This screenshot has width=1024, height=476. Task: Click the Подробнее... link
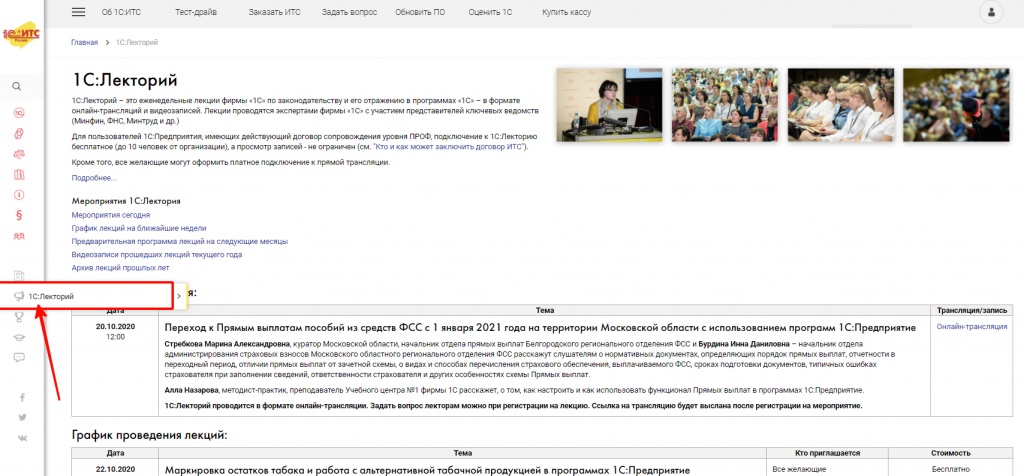pos(94,178)
